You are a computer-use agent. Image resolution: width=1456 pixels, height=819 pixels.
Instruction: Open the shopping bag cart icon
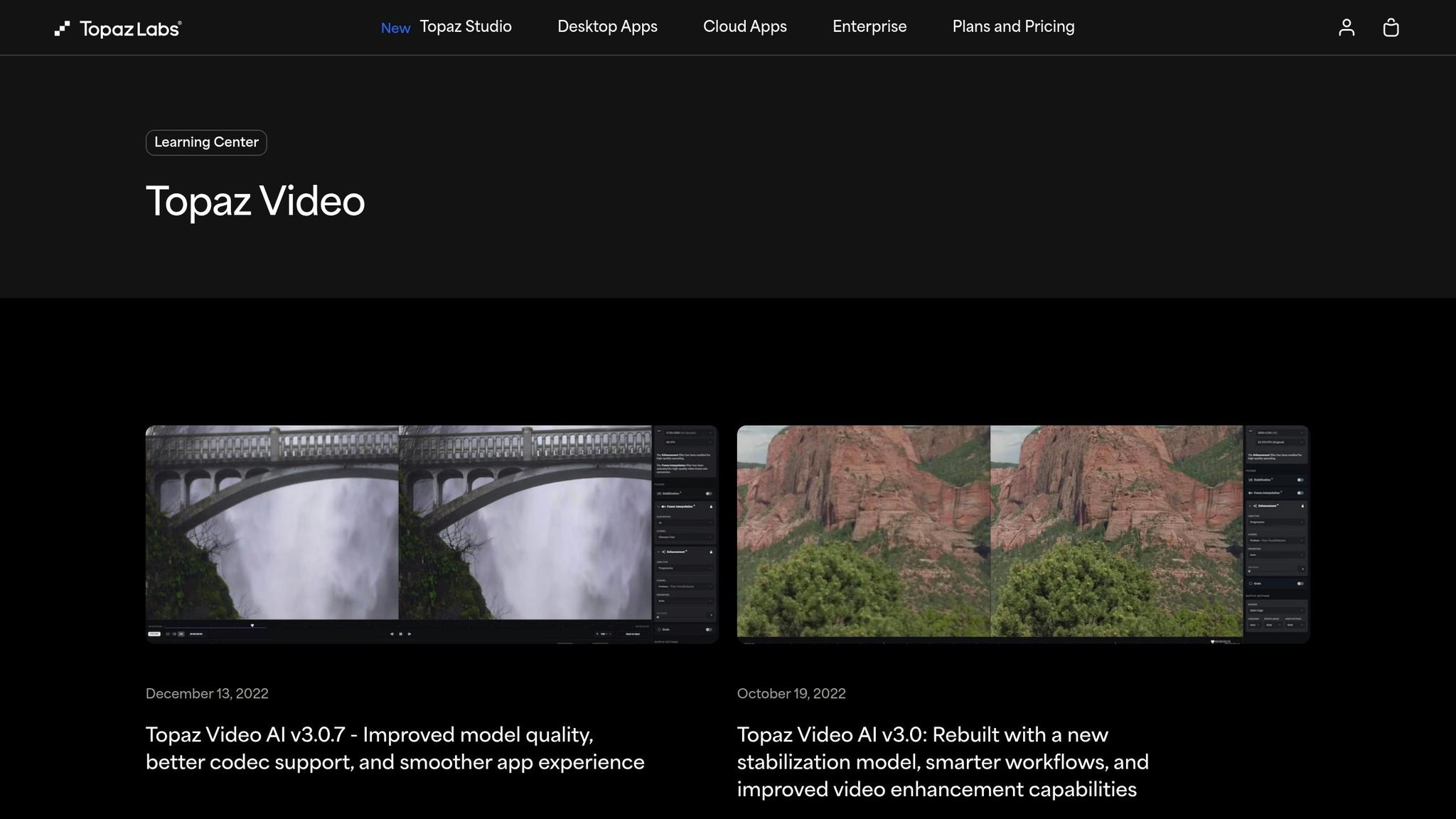[1391, 28]
